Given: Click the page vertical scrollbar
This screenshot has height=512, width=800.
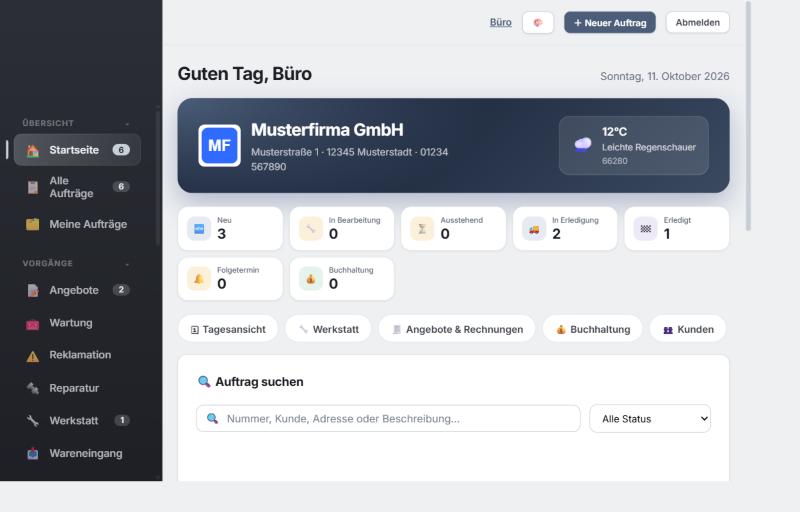Looking at the screenshot, I should click(748, 116).
